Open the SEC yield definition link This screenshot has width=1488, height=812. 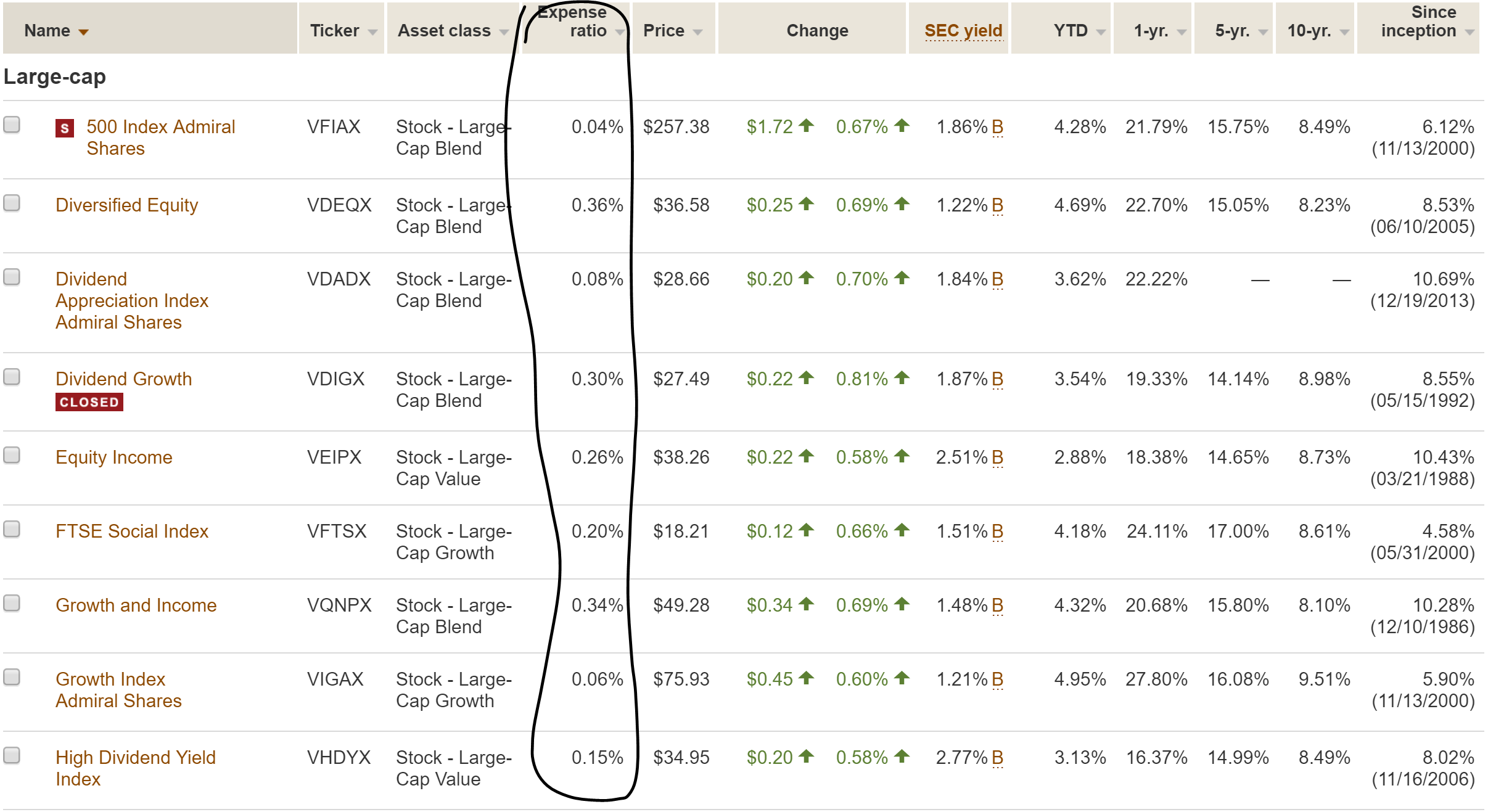point(963,31)
